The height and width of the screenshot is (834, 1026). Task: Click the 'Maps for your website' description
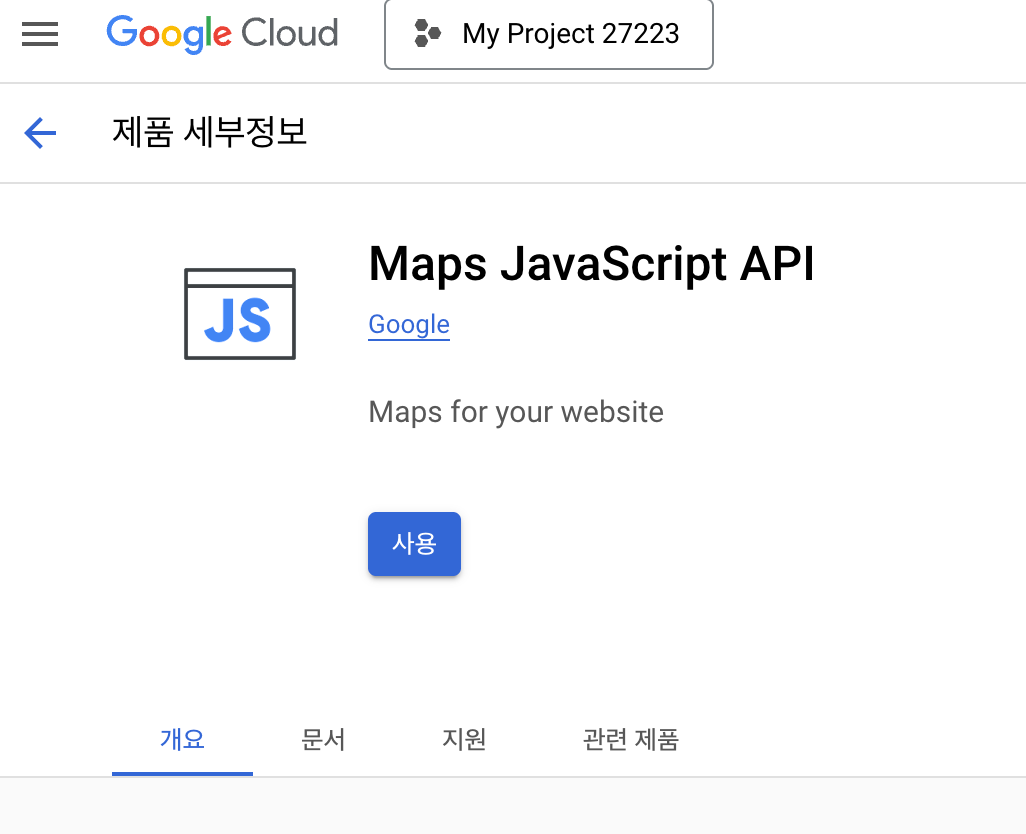[516, 412]
